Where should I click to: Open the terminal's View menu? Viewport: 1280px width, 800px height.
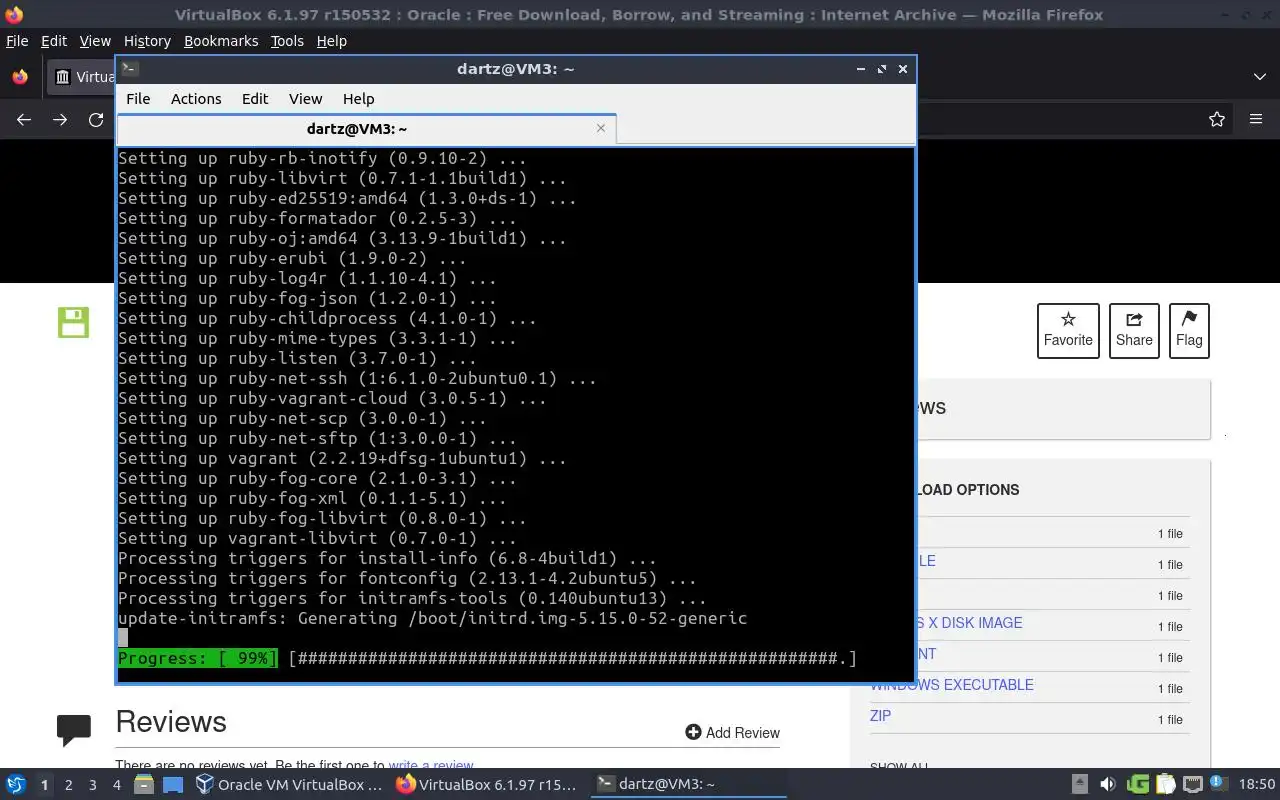pos(305,99)
